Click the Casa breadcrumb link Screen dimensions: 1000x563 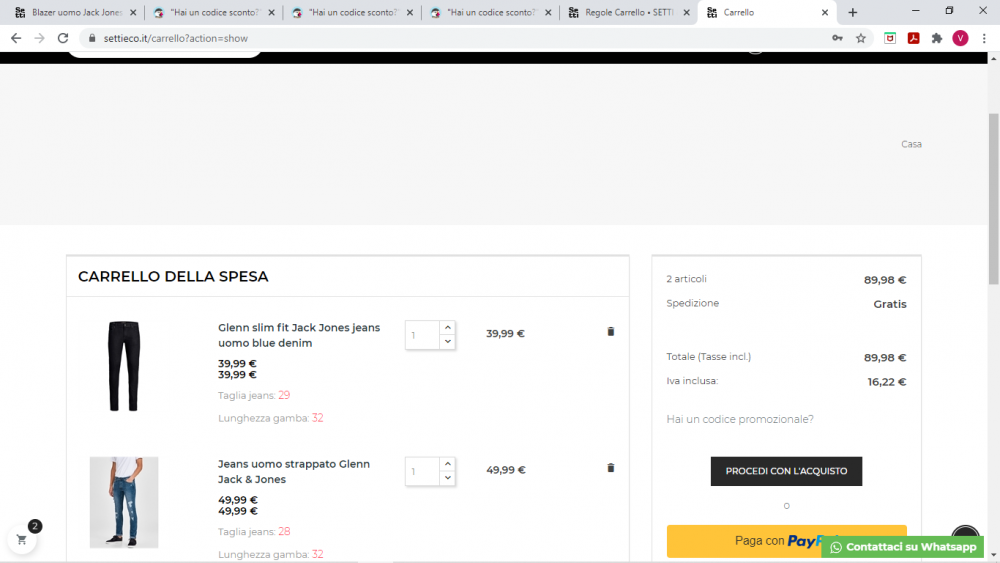pyautogui.click(x=911, y=144)
